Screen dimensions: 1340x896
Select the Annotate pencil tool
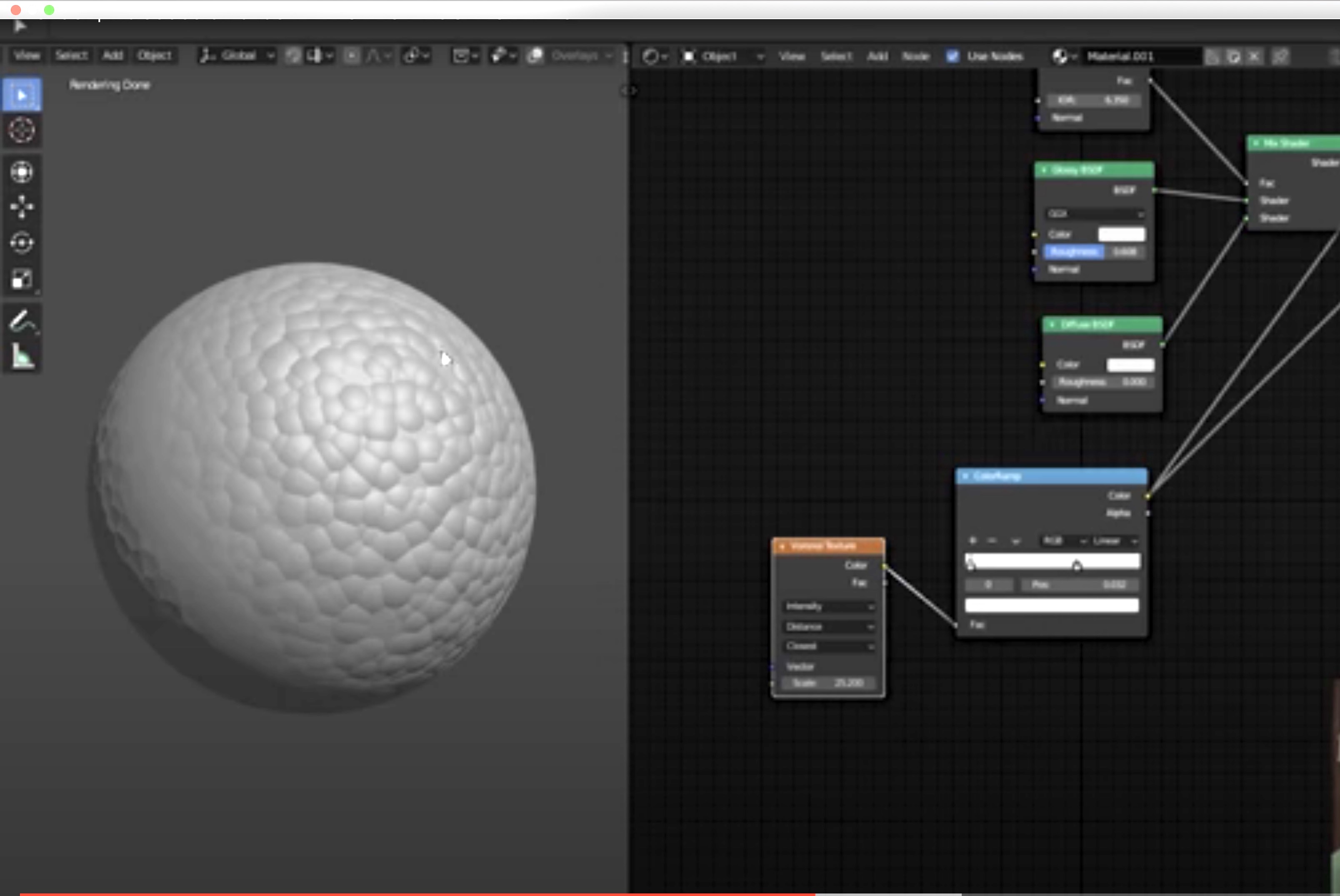(22, 322)
